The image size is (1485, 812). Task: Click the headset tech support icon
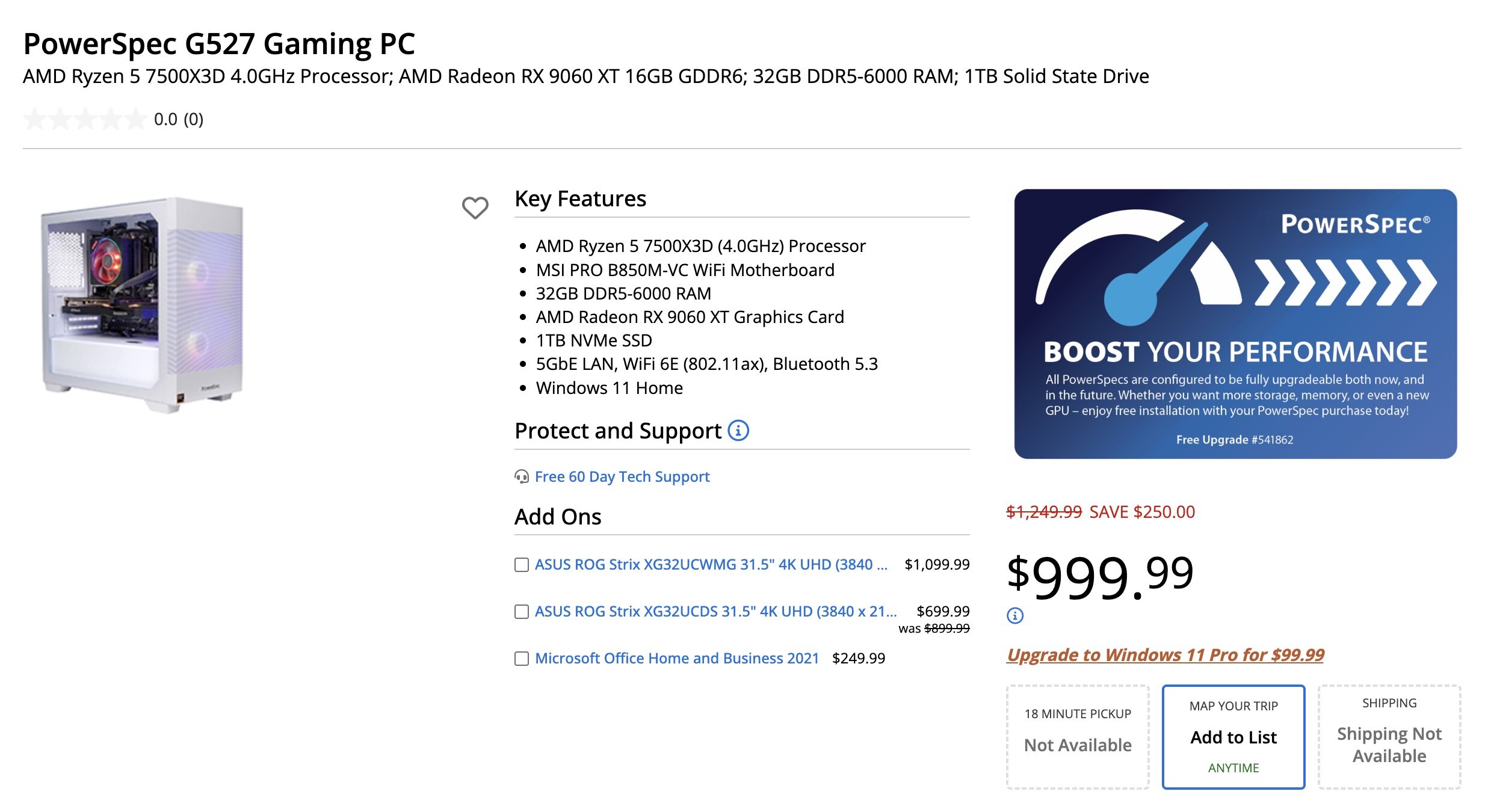point(522,477)
